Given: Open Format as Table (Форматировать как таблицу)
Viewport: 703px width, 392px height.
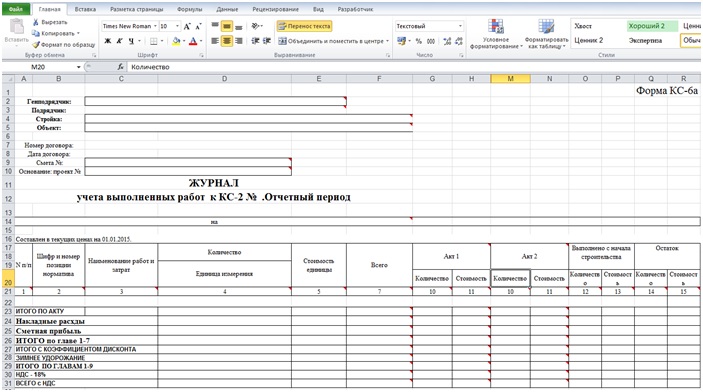Looking at the screenshot, I should (547, 34).
